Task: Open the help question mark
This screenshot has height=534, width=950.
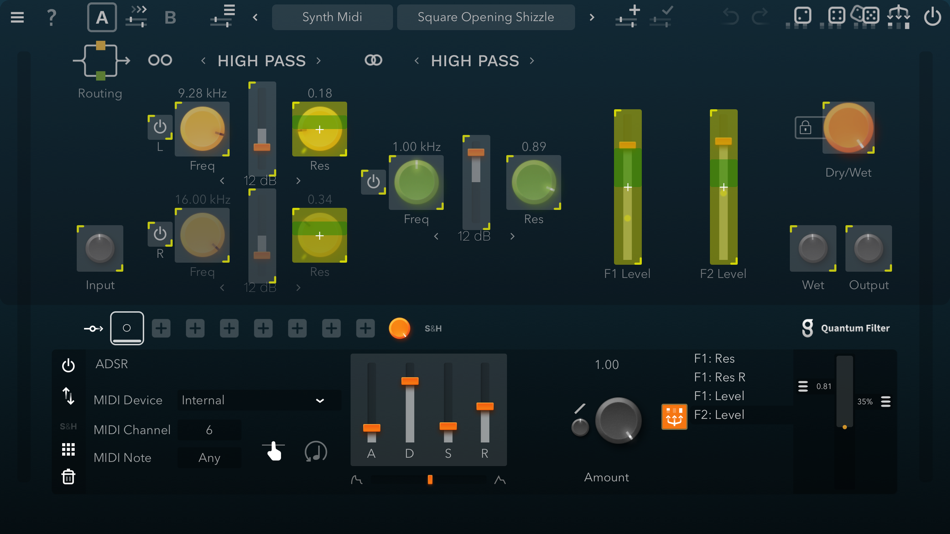Action: 51,17
